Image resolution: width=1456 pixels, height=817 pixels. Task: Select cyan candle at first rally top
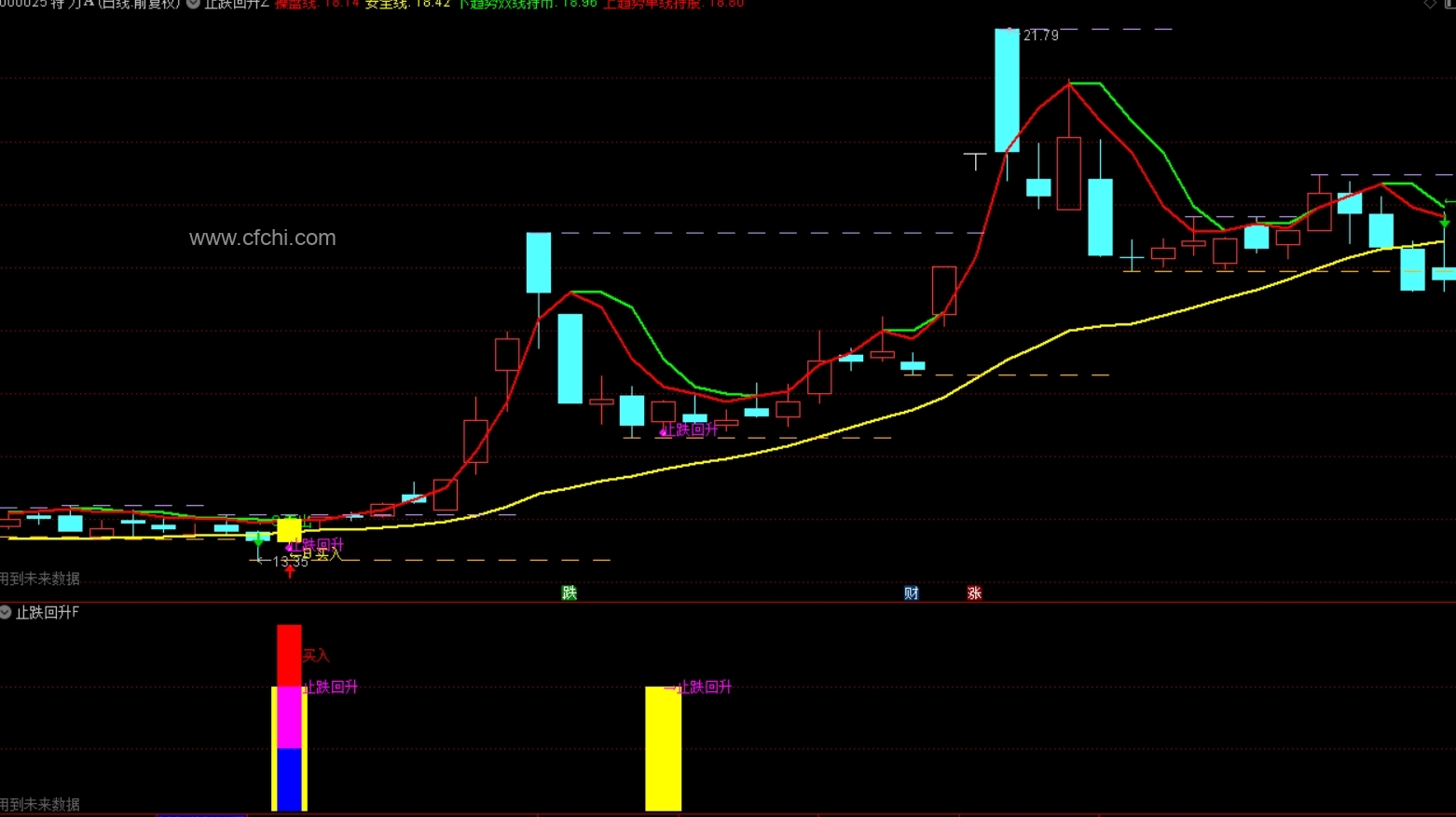click(539, 264)
